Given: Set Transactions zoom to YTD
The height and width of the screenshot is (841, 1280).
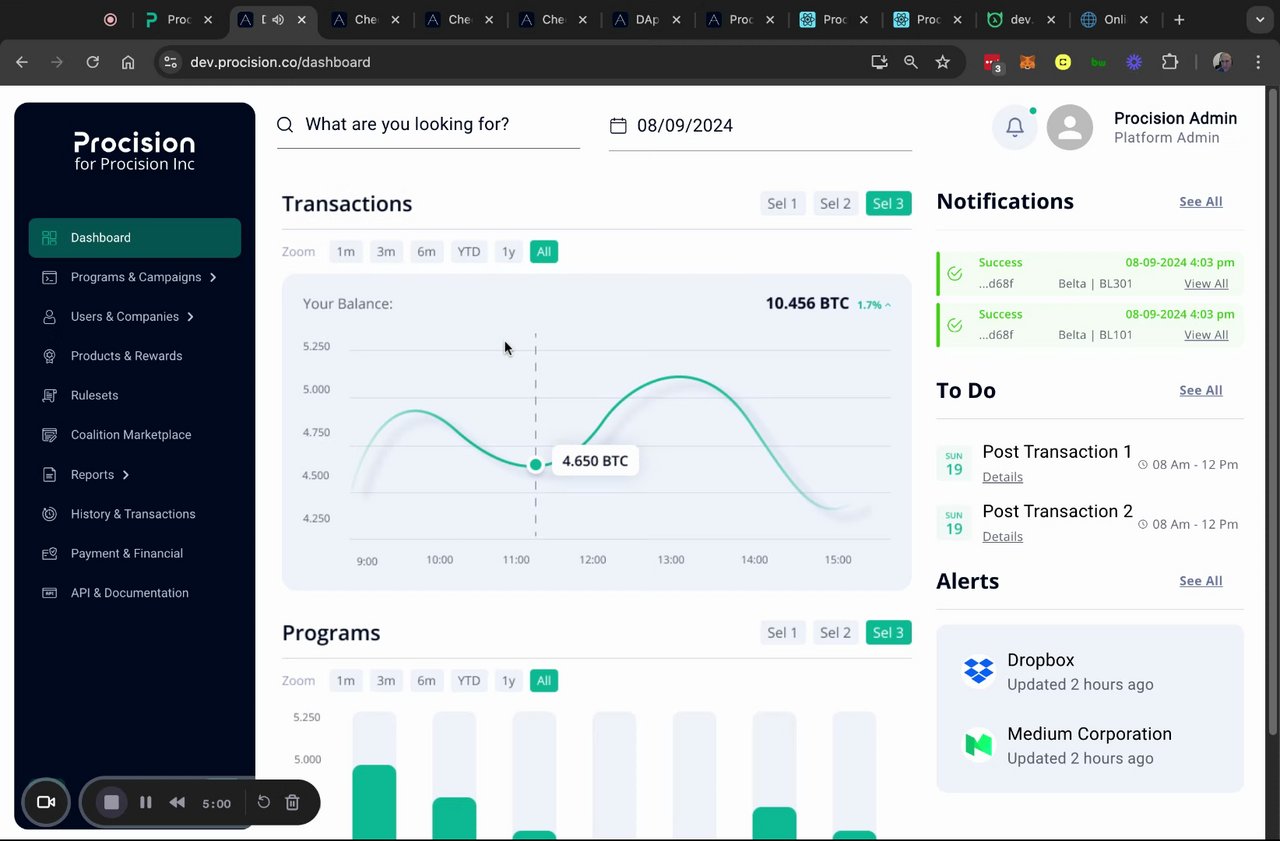Looking at the screenshot, I should pyautogui.click(x=469, y=252).
